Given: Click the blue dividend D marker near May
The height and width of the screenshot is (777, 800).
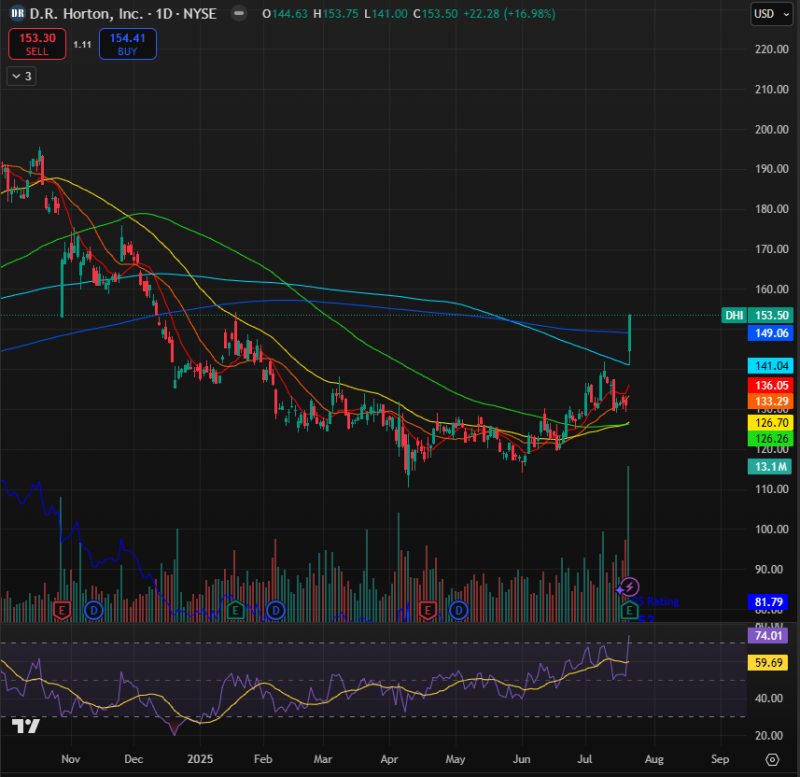Looking at the screenshot, I should pos(458,609).
